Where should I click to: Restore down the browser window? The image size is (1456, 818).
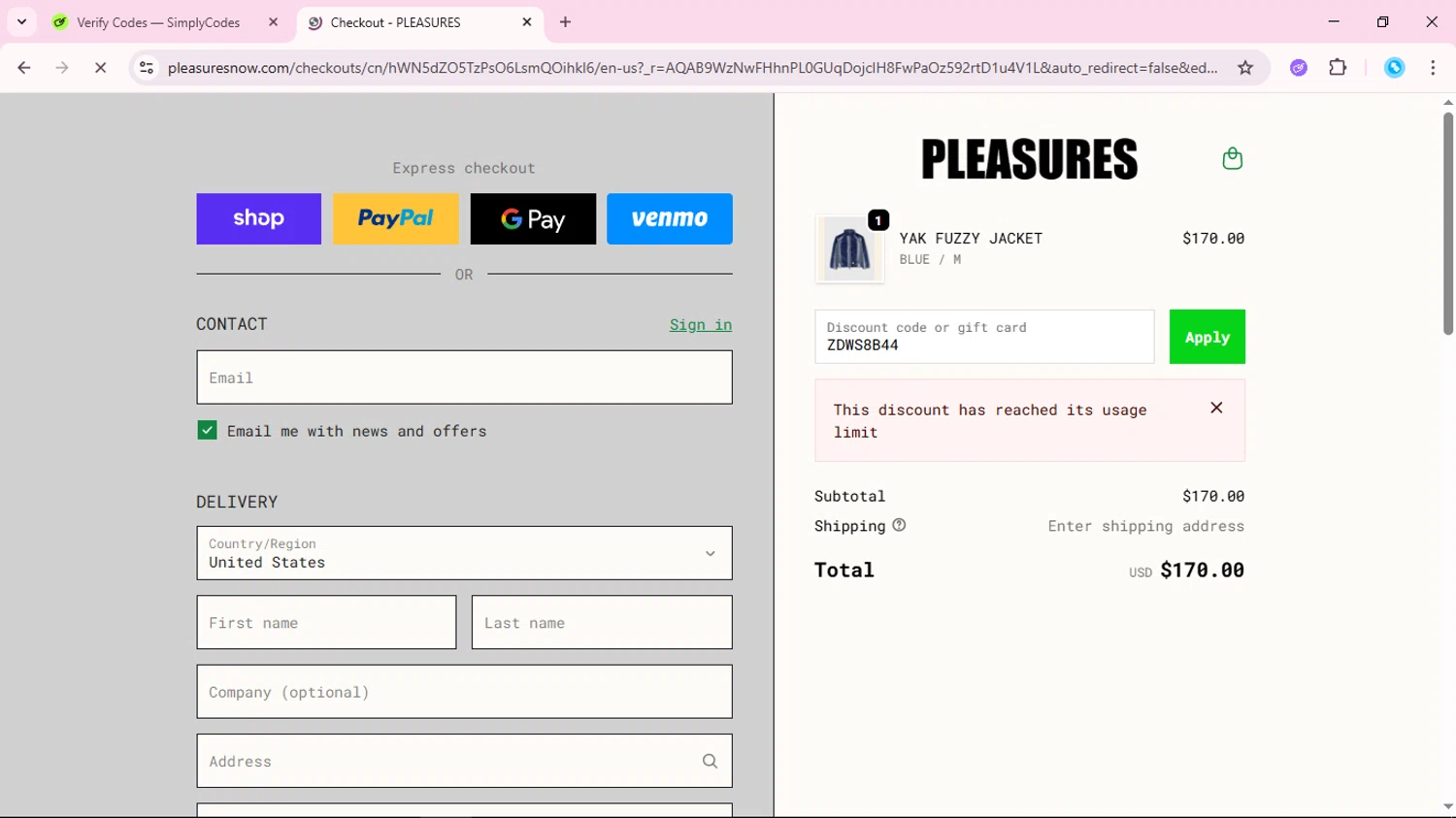click(x=1382, y=21)
